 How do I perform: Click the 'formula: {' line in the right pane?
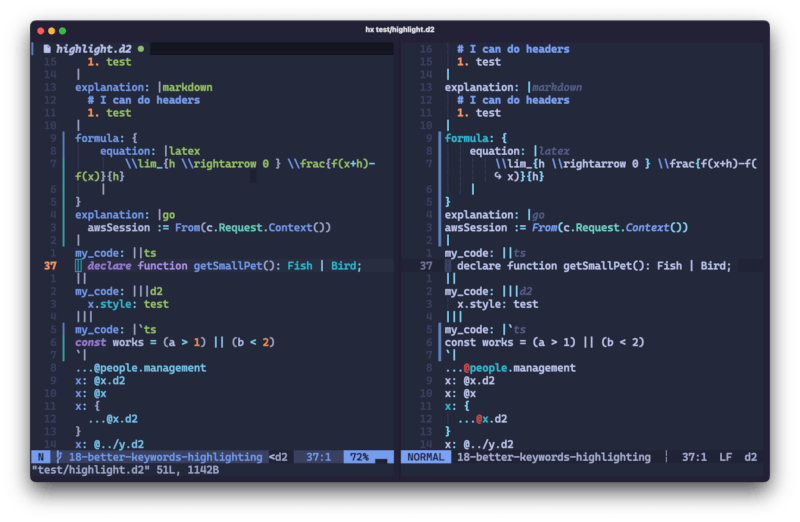[x=476, y=138]
